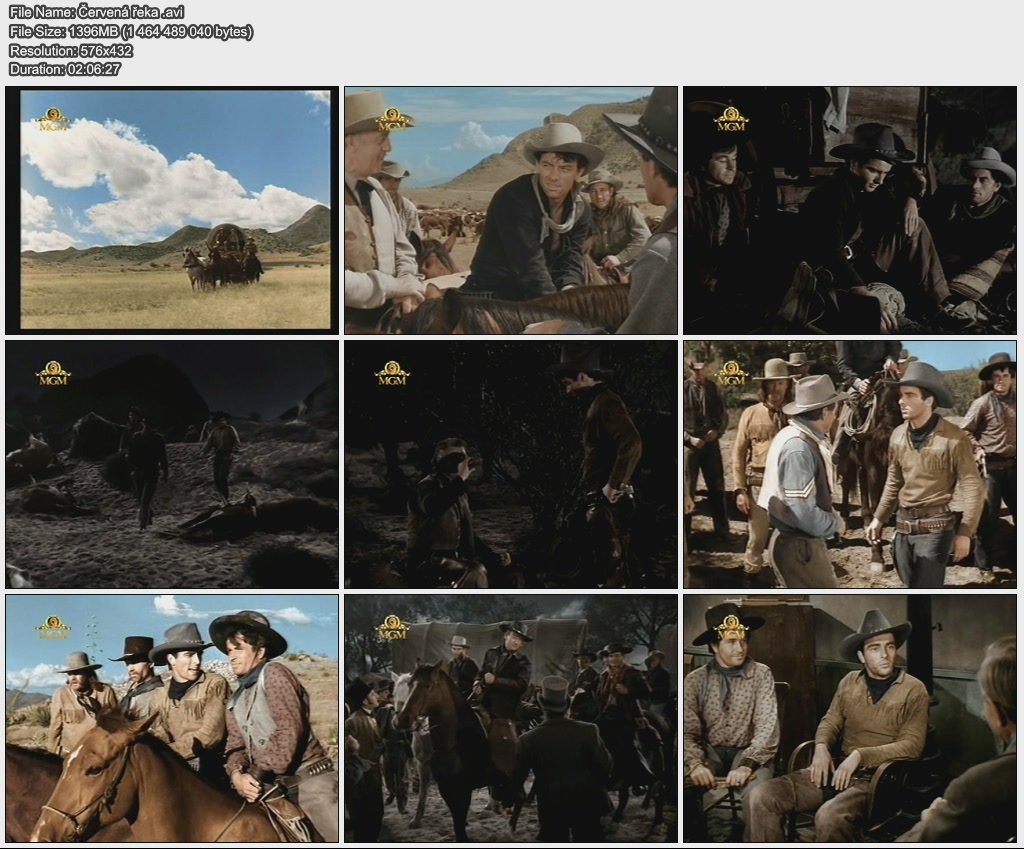Image resolution: width=1024 pixels, height=849 pixels.
Task: Click the MGM logo in the dark tree frame
Action: click(x=392, y=373)
